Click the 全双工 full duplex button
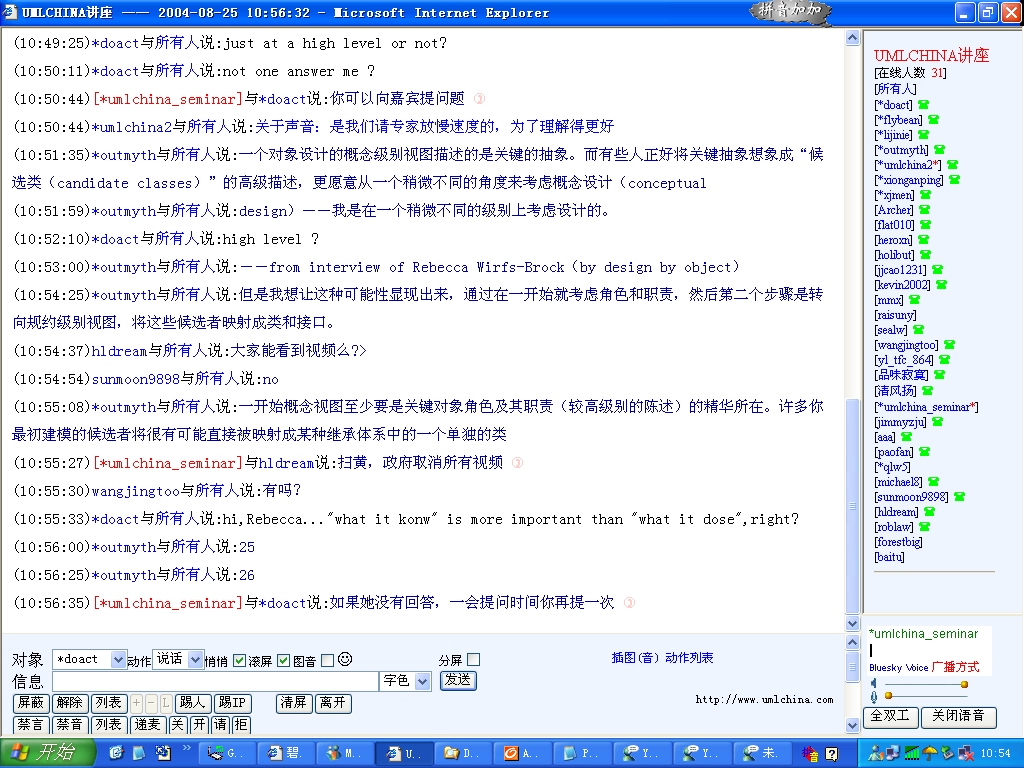This screenshot has height=768, width=1024. 891,716
